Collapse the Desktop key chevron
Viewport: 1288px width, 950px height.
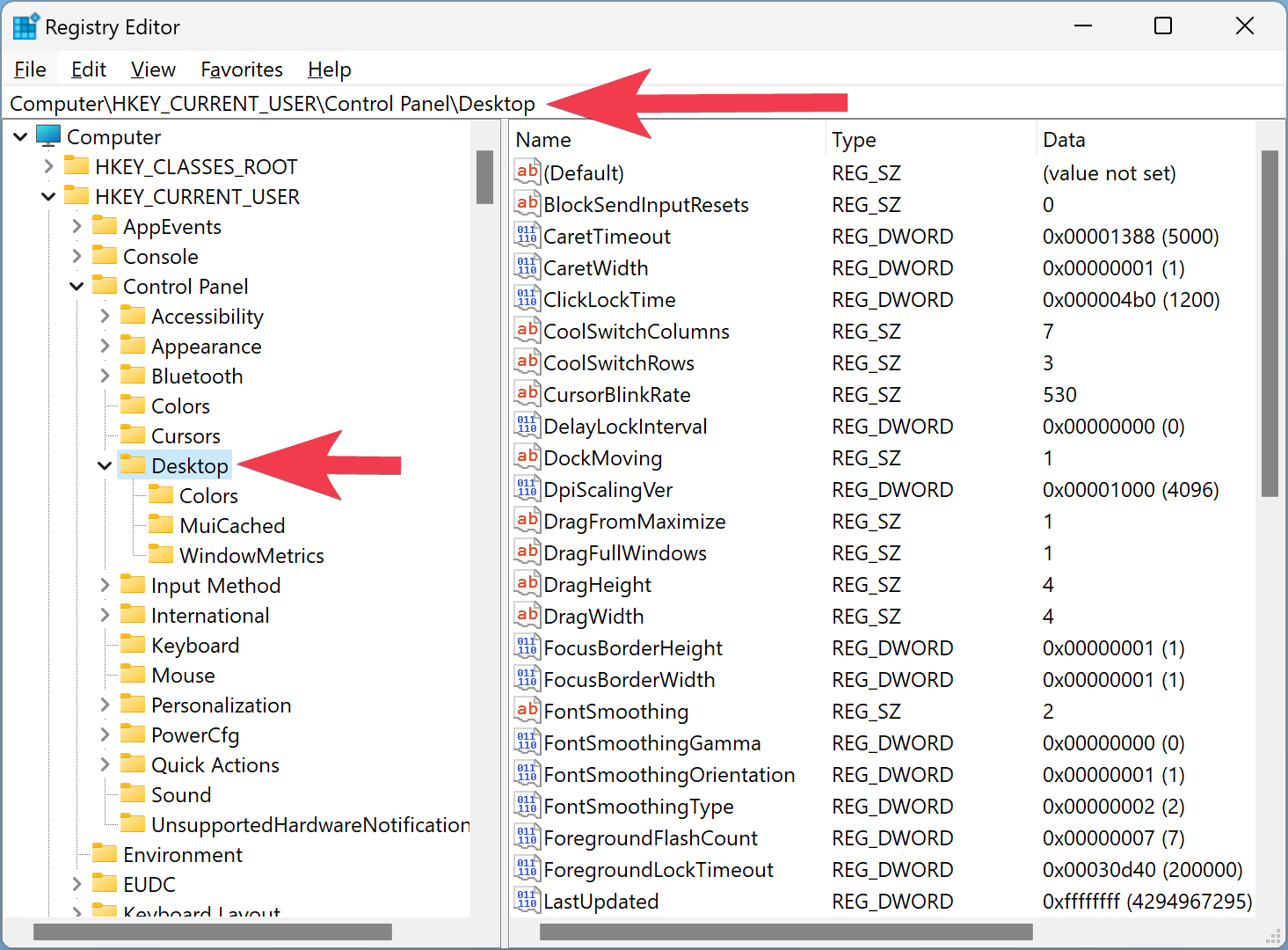pyautogui.click(x=105, y=465)
